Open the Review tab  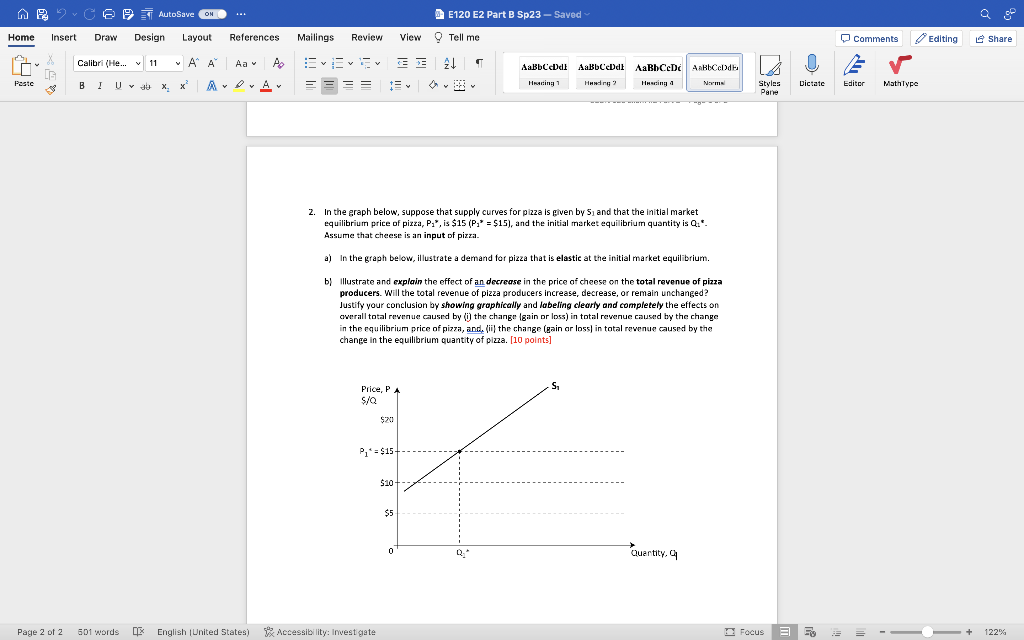[x=366, y=37]
